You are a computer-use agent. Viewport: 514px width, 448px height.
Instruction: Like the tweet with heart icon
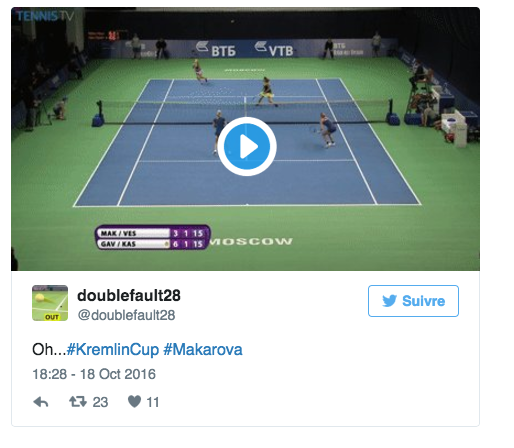[134, 402]
